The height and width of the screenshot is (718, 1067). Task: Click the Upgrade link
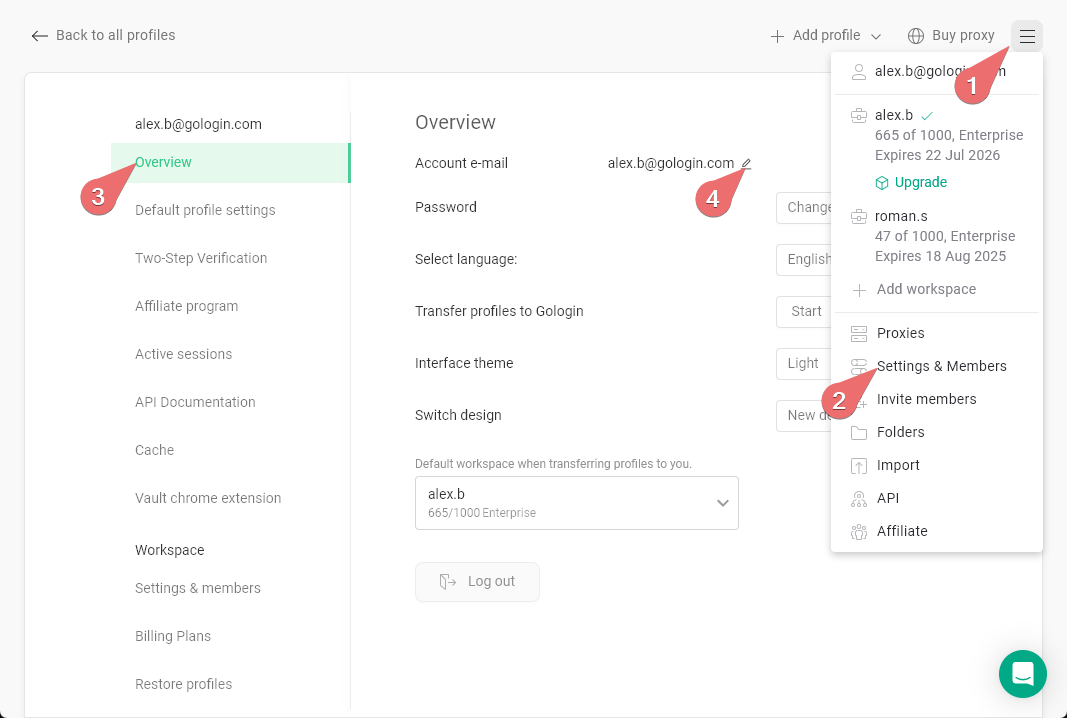tap(920, 182)
